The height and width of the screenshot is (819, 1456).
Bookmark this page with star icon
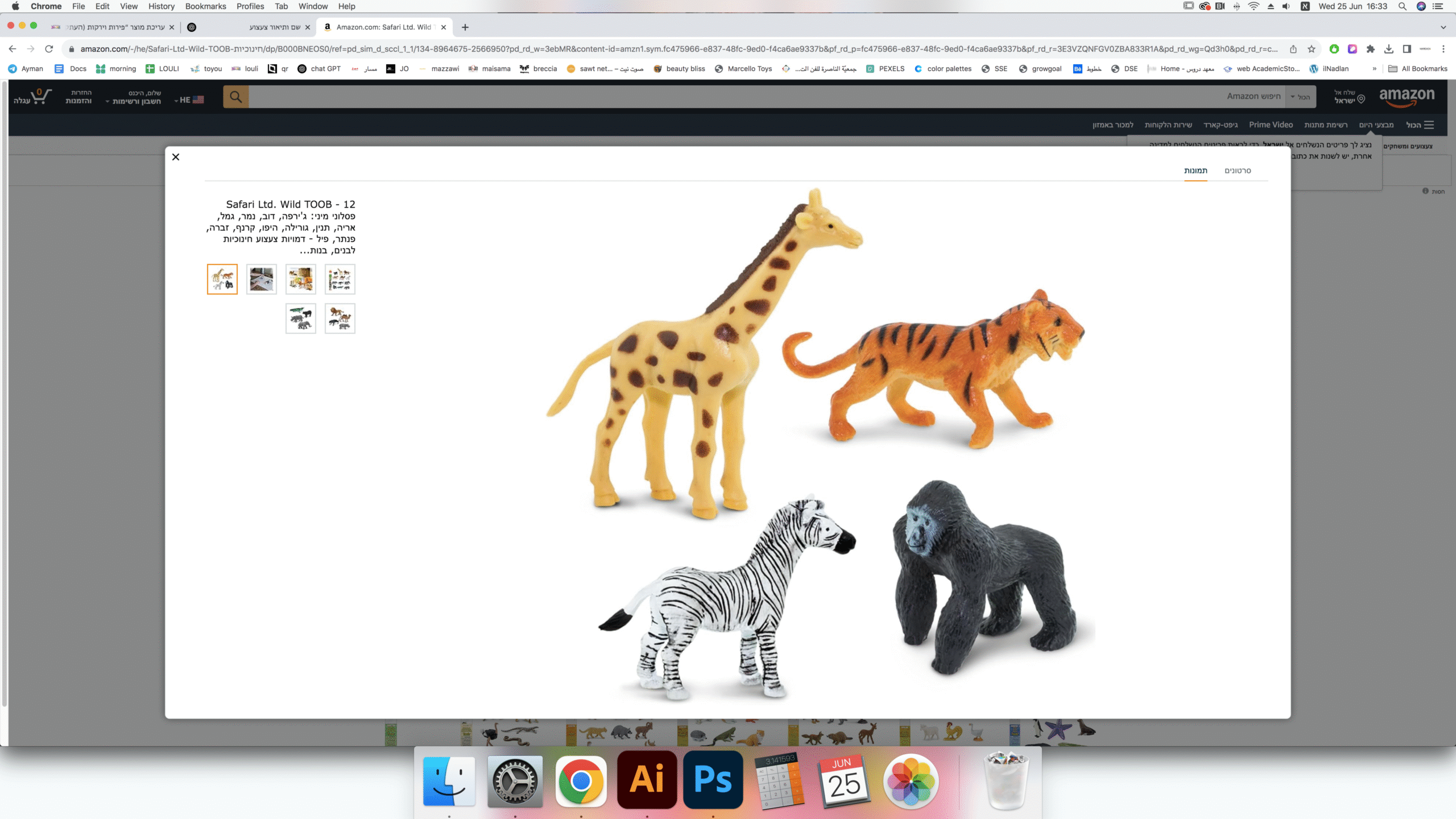(1312, 49)
